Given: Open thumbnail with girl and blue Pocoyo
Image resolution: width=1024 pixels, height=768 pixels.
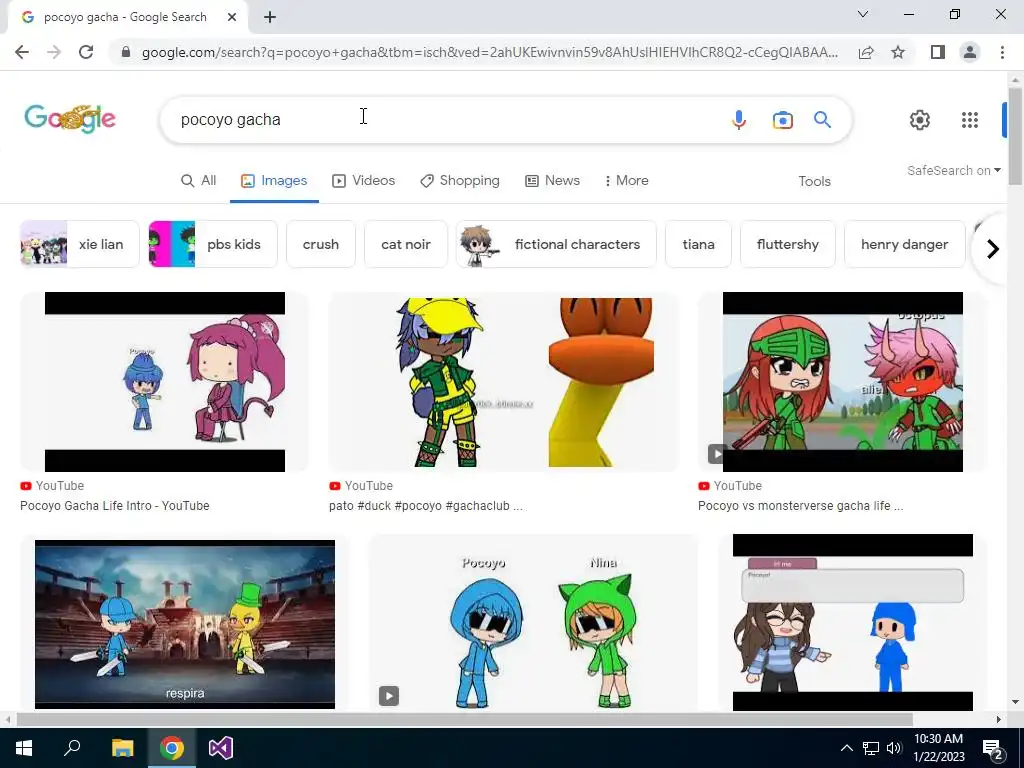Looking at the screenshot, I should [852, 624].
